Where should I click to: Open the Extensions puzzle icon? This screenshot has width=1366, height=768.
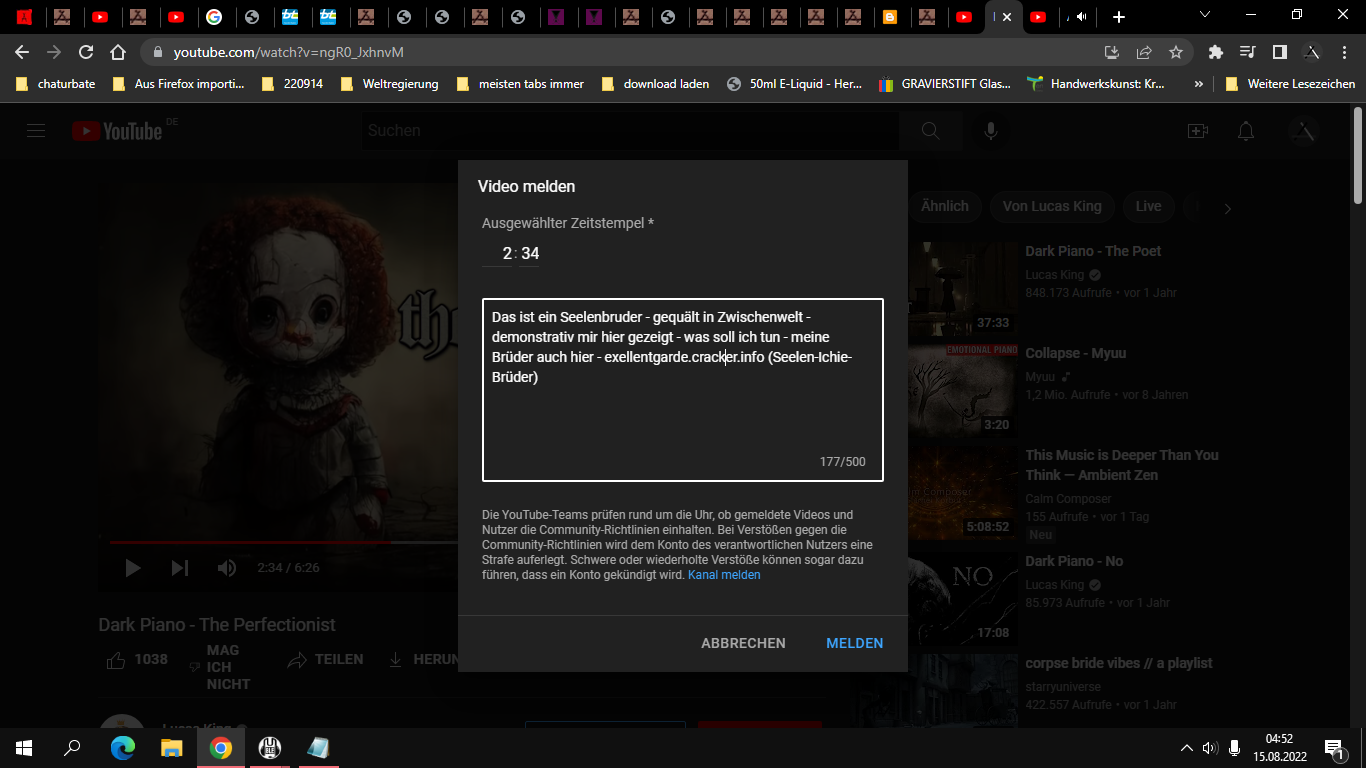pos(1216,52)
